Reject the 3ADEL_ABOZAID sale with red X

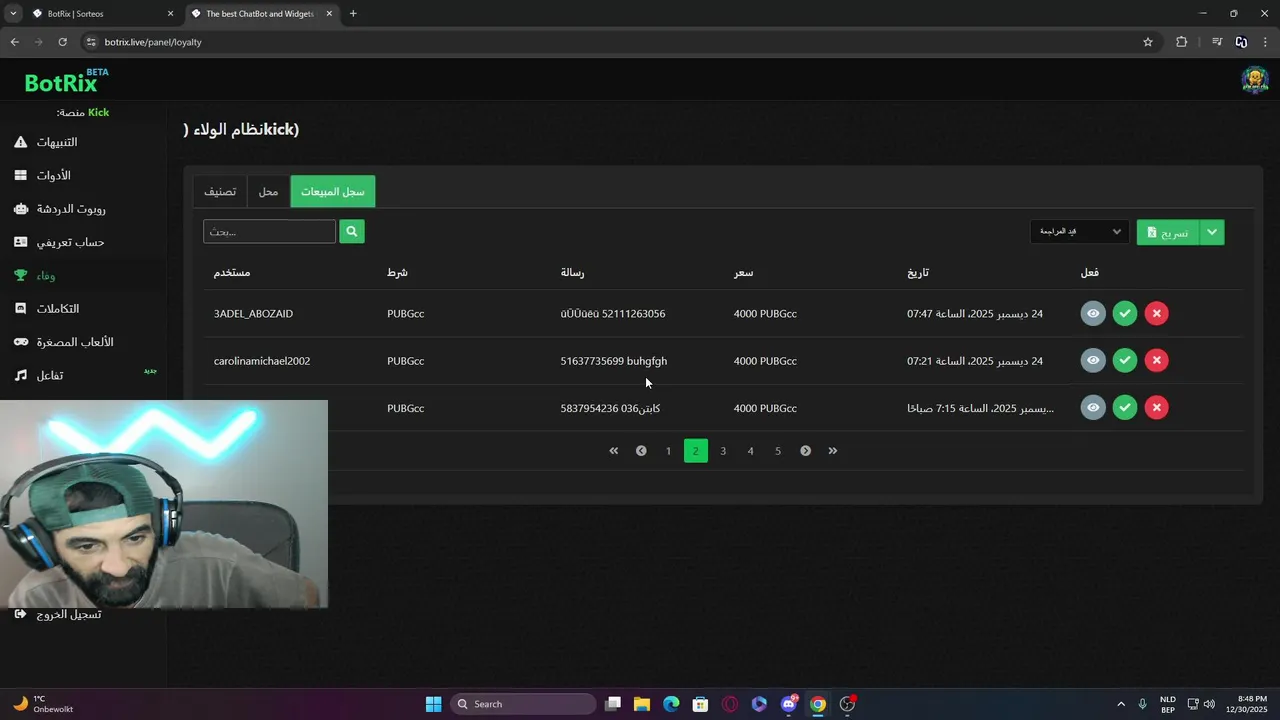click(x=1156, y=313)
